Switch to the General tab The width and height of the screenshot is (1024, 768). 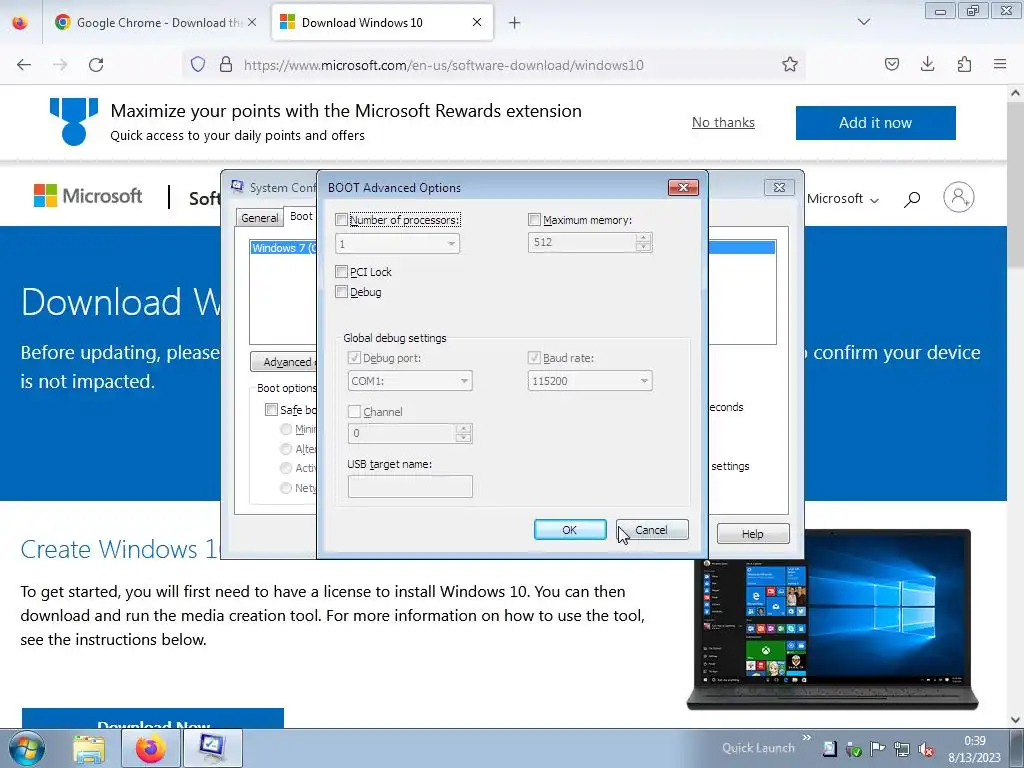[x=259, y=218]
